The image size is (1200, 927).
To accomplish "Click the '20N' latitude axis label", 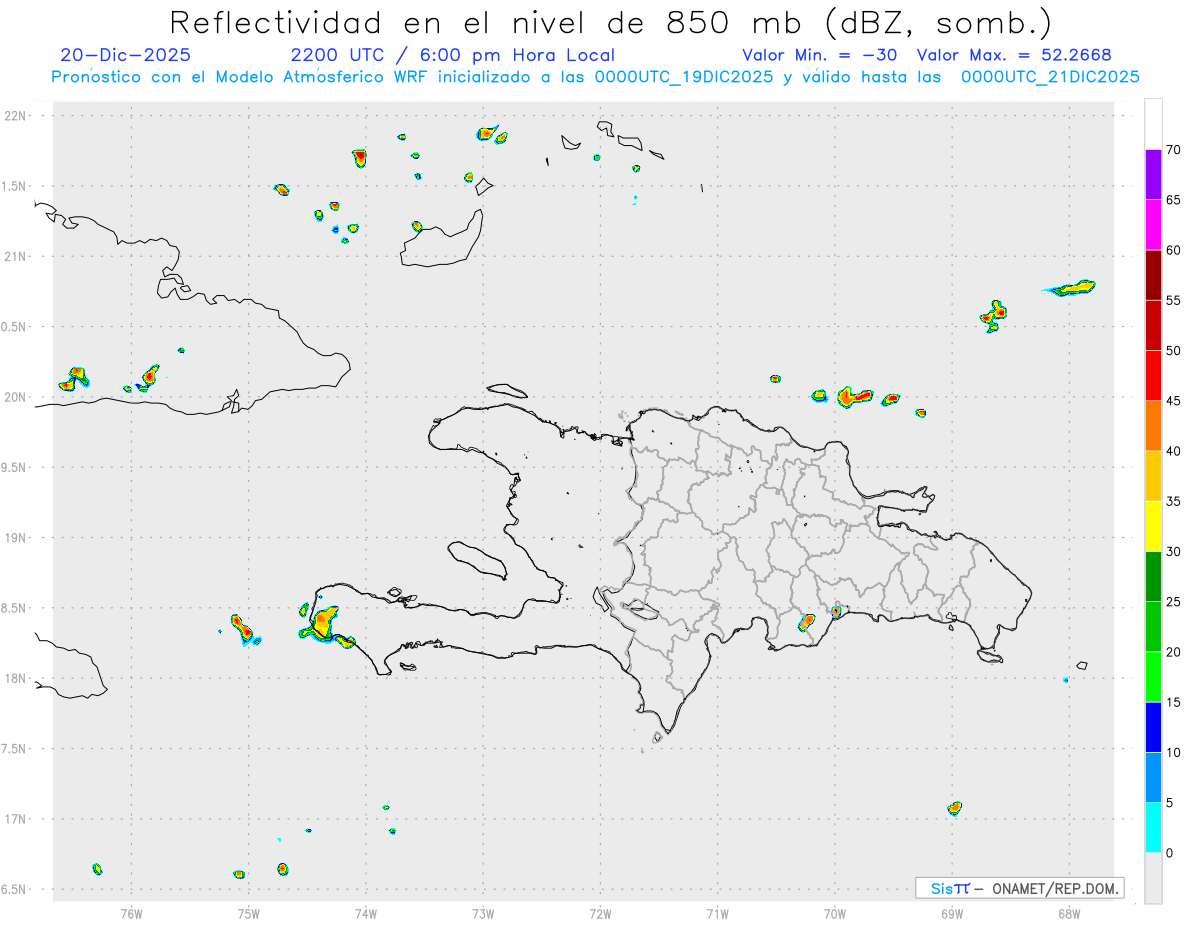I will click(17, 397).
